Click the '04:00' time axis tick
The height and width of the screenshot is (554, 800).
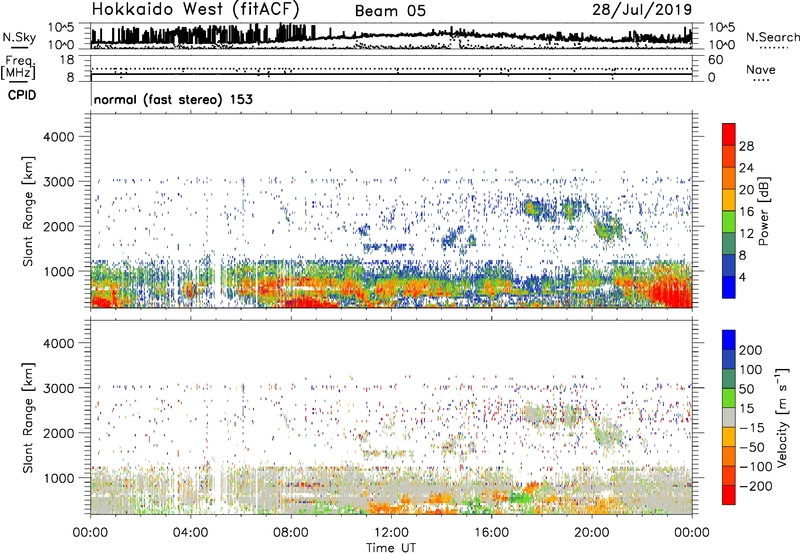[190, 533]
